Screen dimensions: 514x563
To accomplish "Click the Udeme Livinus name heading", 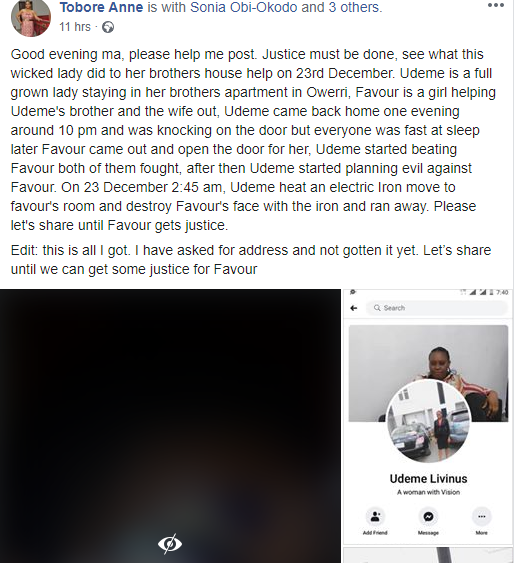I will pos(428,479).
